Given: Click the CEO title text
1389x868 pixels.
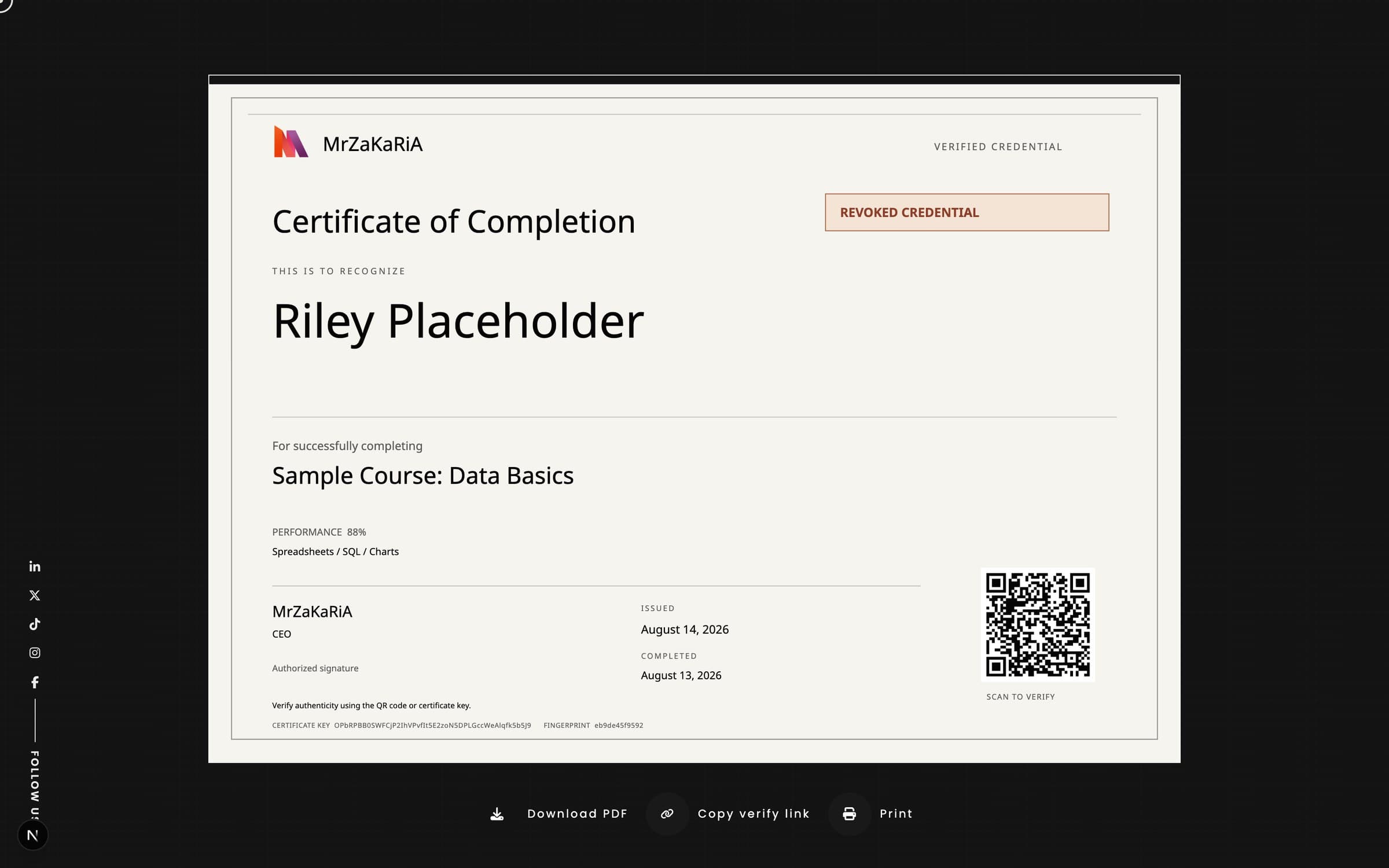Looking at the screenshot, I should point(281,634).
